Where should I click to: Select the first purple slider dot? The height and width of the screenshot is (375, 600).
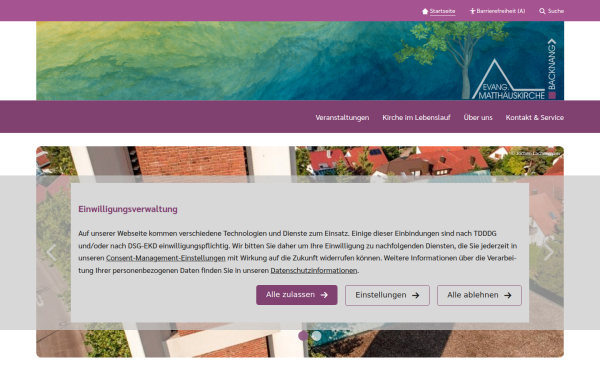coord(303,336)
